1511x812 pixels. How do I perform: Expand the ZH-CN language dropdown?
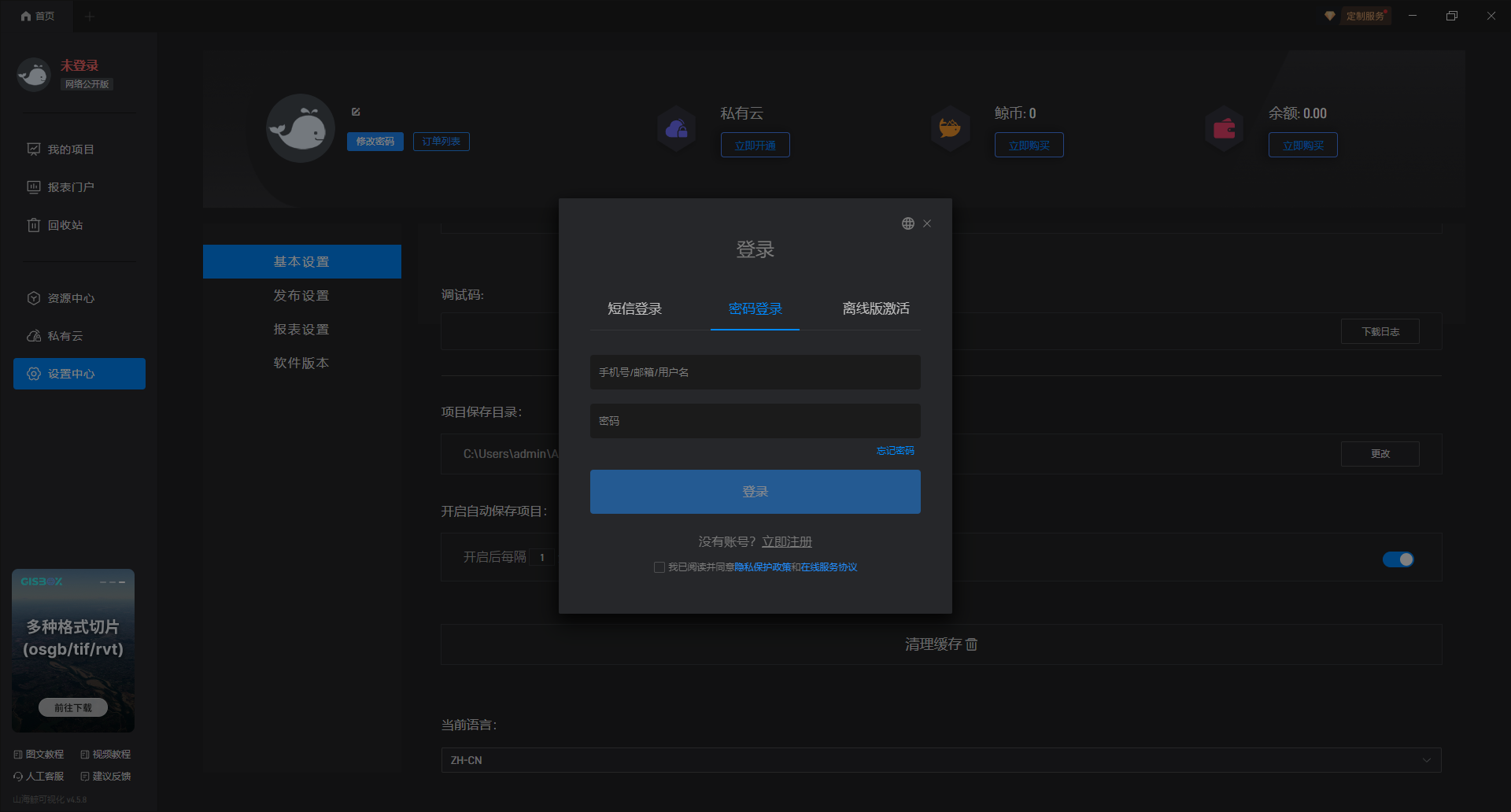940,760
